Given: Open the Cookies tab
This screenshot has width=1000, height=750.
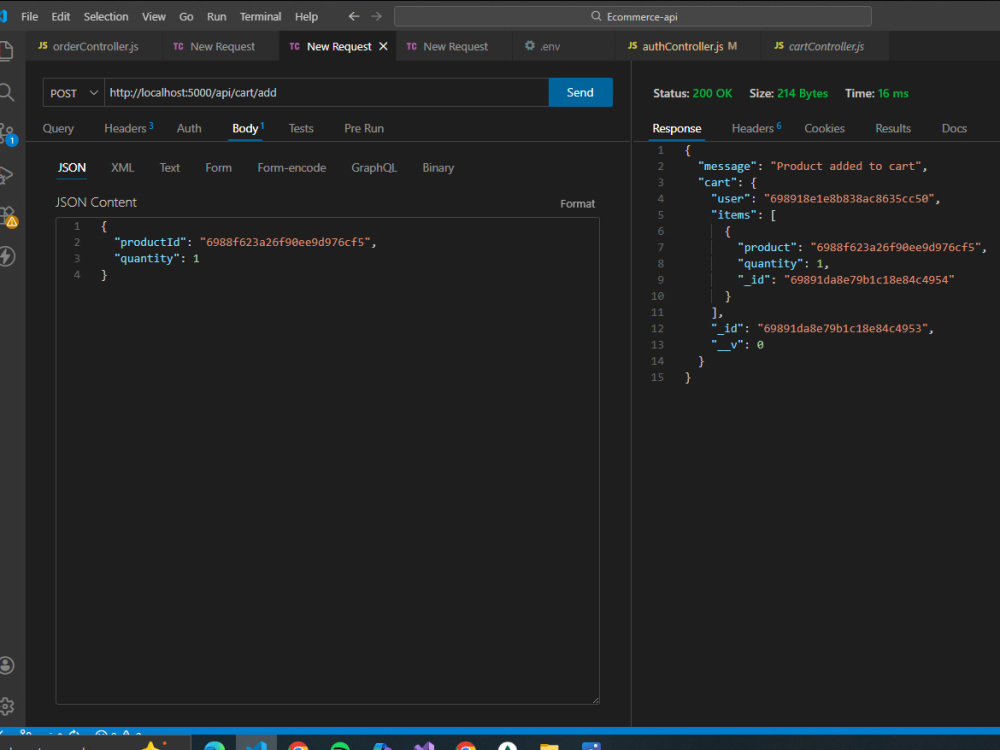Looking at the screenshot, I should 824,129.
